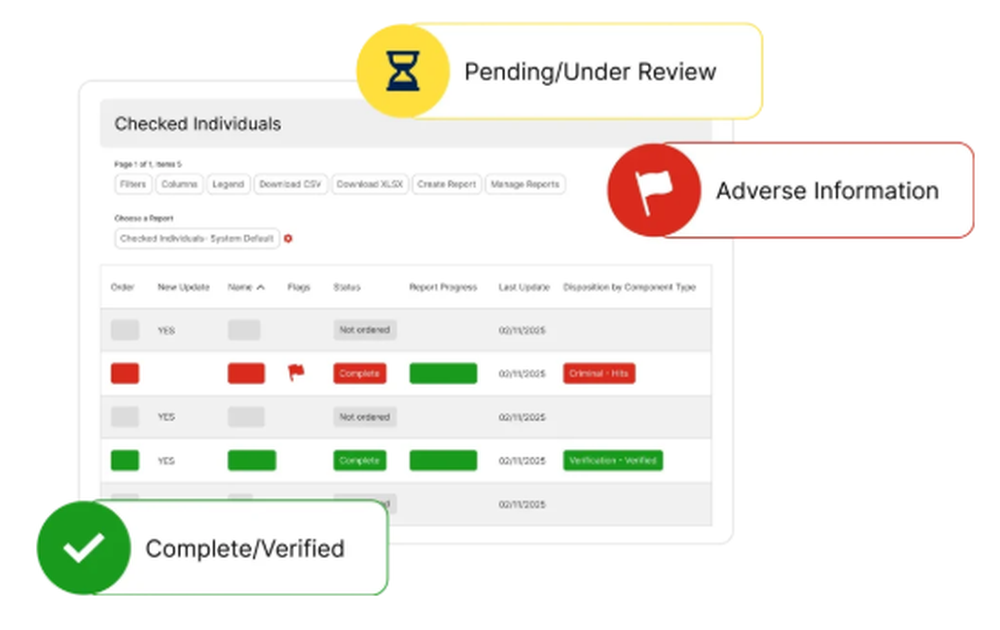Toggle the green order checkbox on the verified row
Screen dimensions: 1000x630
point(124,460)
